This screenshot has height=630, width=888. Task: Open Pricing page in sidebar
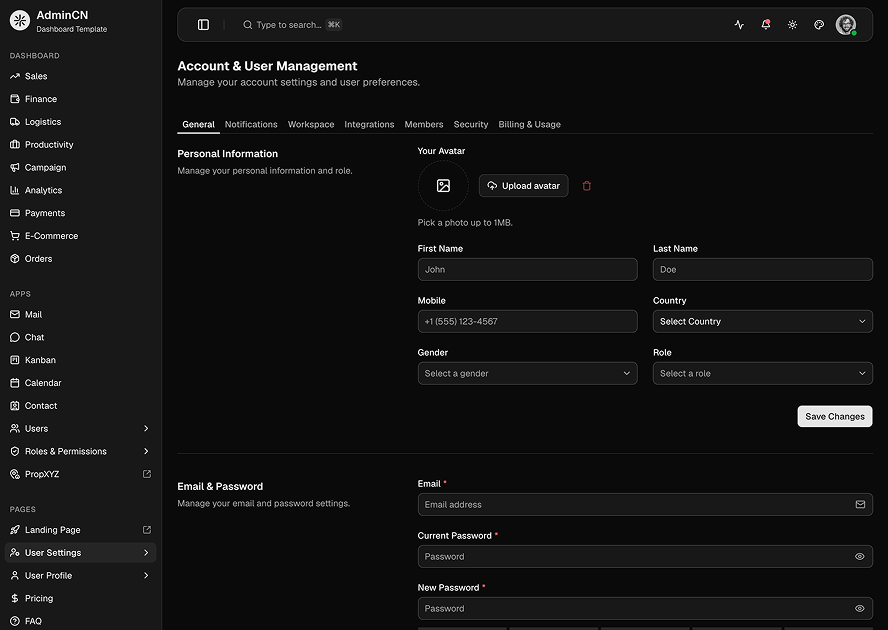coord(80,598)
